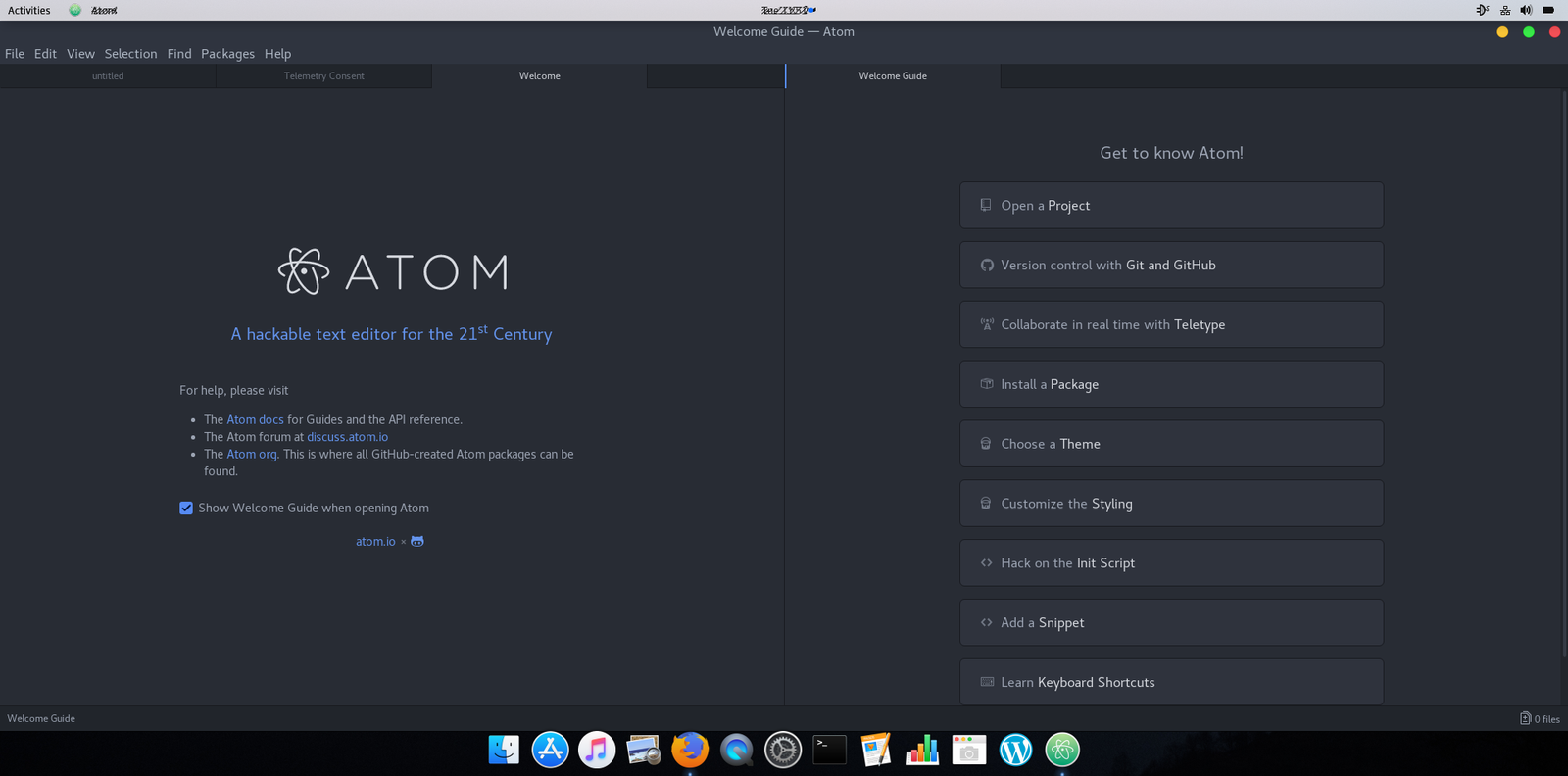This screenshot has height=776, width=1568.
Task: Visit the atom.io link
Action: point(375,541)
